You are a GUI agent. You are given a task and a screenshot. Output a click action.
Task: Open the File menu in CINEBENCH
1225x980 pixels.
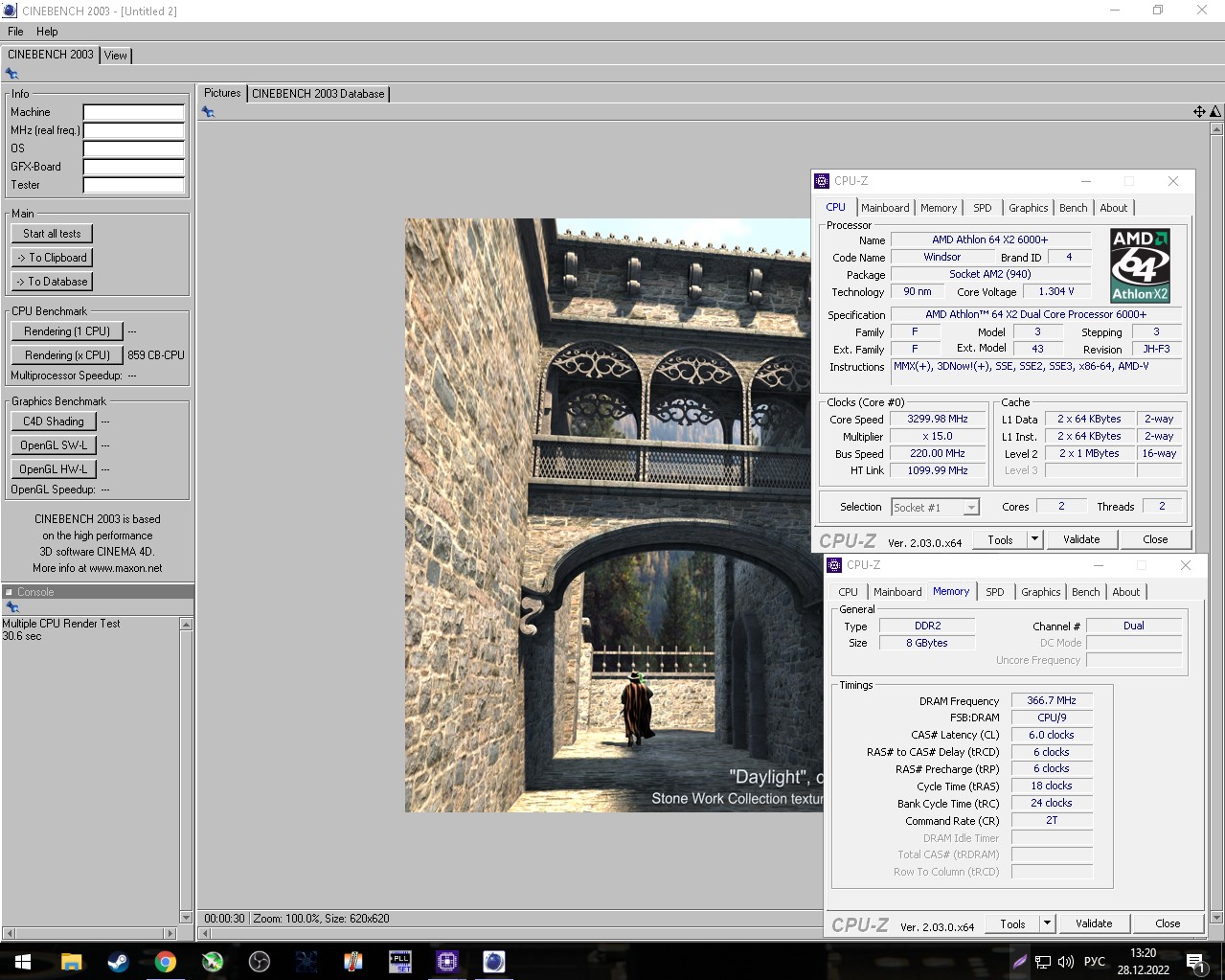click(15, 32)
